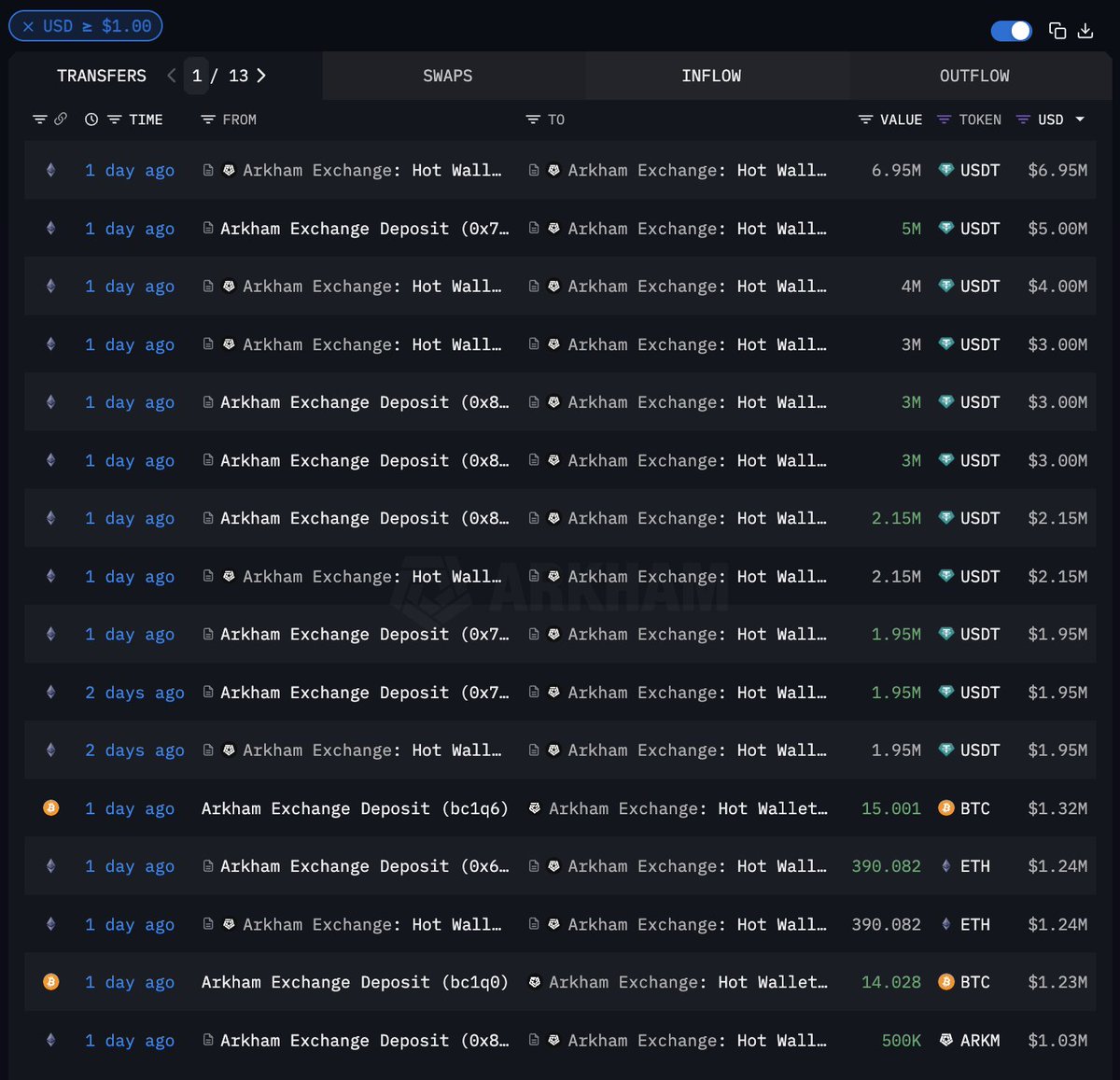This screenshot has width=1120, height=1080.
Task: Click the USDT token icon on the $4.00M row
Action: coord(946,287)
